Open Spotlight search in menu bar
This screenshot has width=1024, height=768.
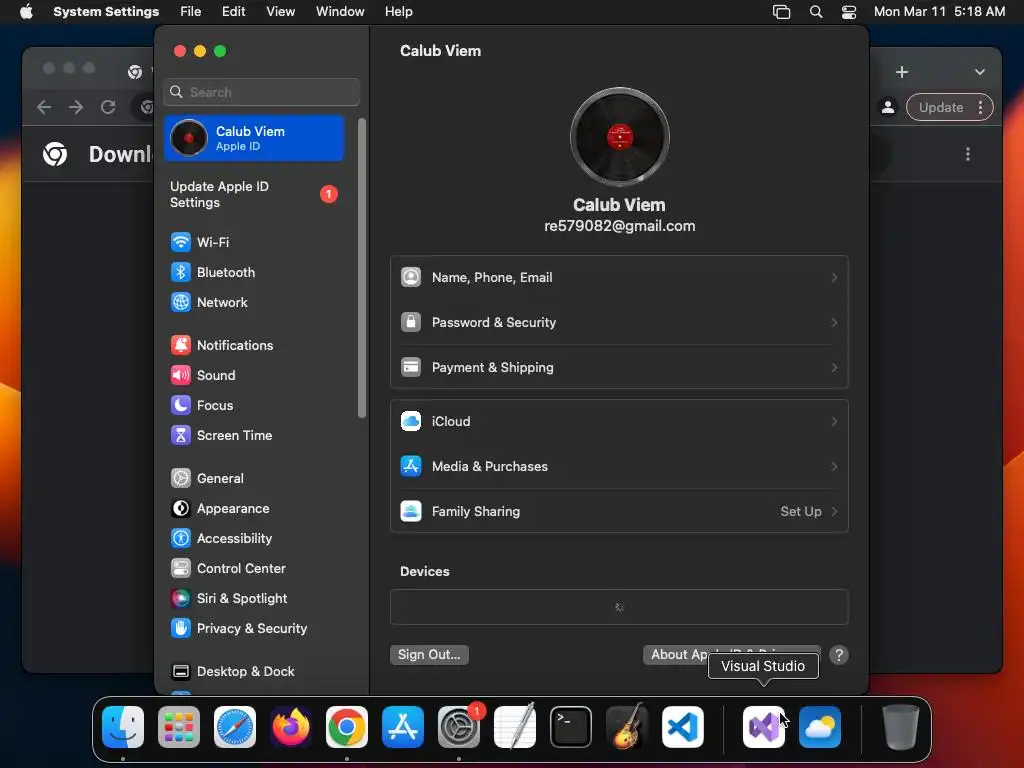pos(816,12)
